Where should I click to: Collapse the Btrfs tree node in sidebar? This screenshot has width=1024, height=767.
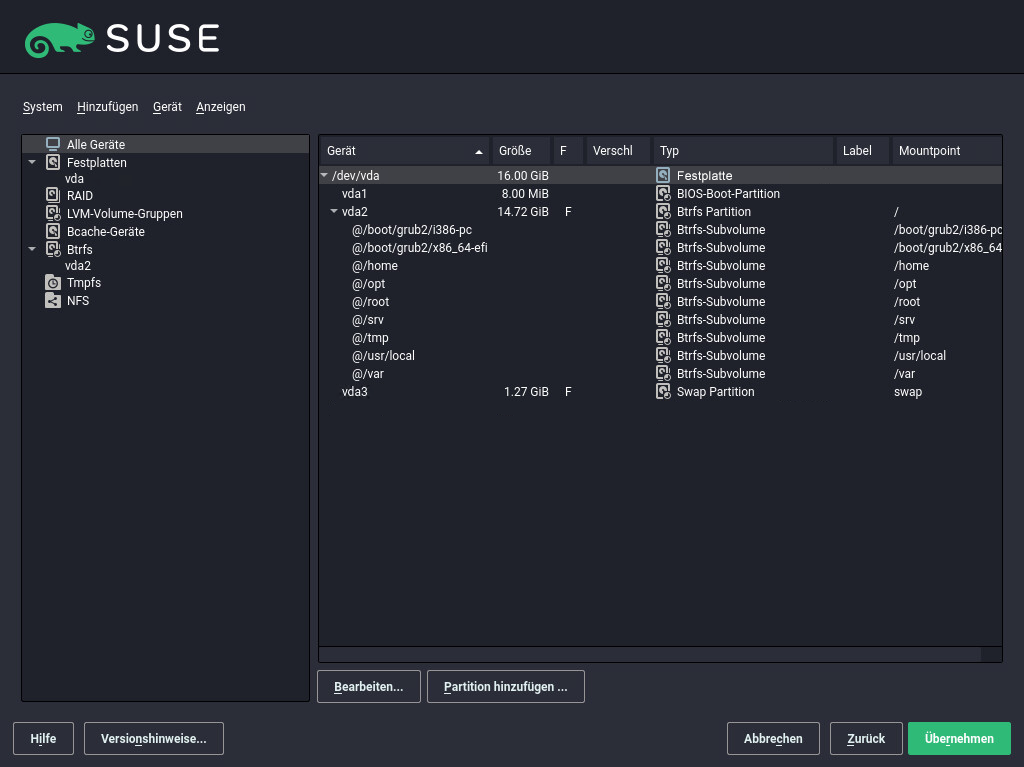32,249
